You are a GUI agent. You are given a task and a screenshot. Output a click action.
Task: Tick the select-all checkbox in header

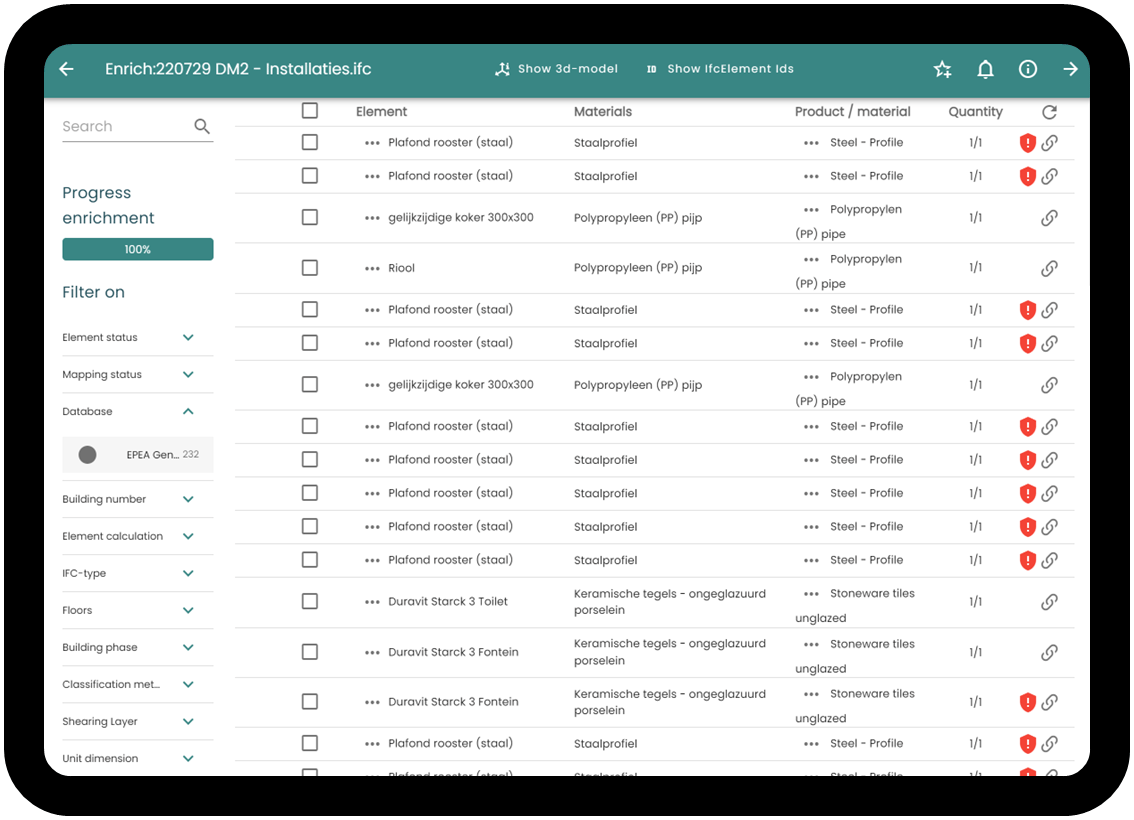click(x=310, y=111)
